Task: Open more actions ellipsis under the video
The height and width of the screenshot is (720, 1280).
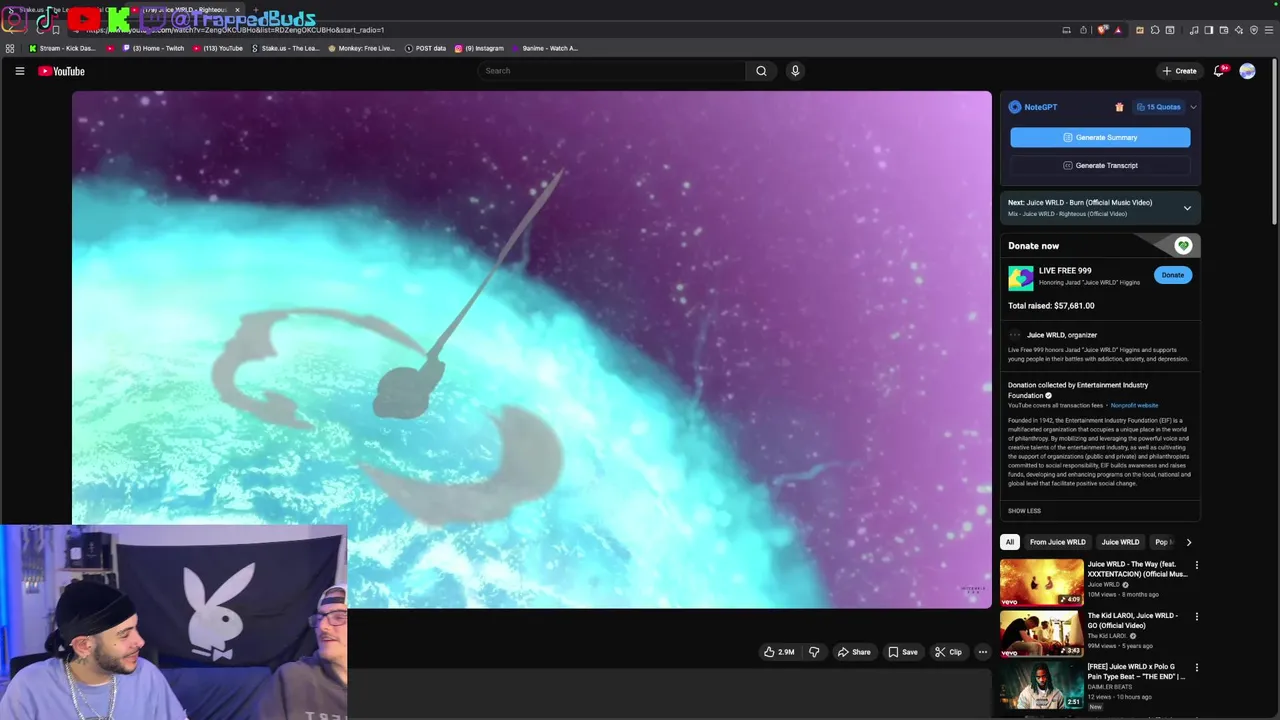Action: tap(983, 652)
